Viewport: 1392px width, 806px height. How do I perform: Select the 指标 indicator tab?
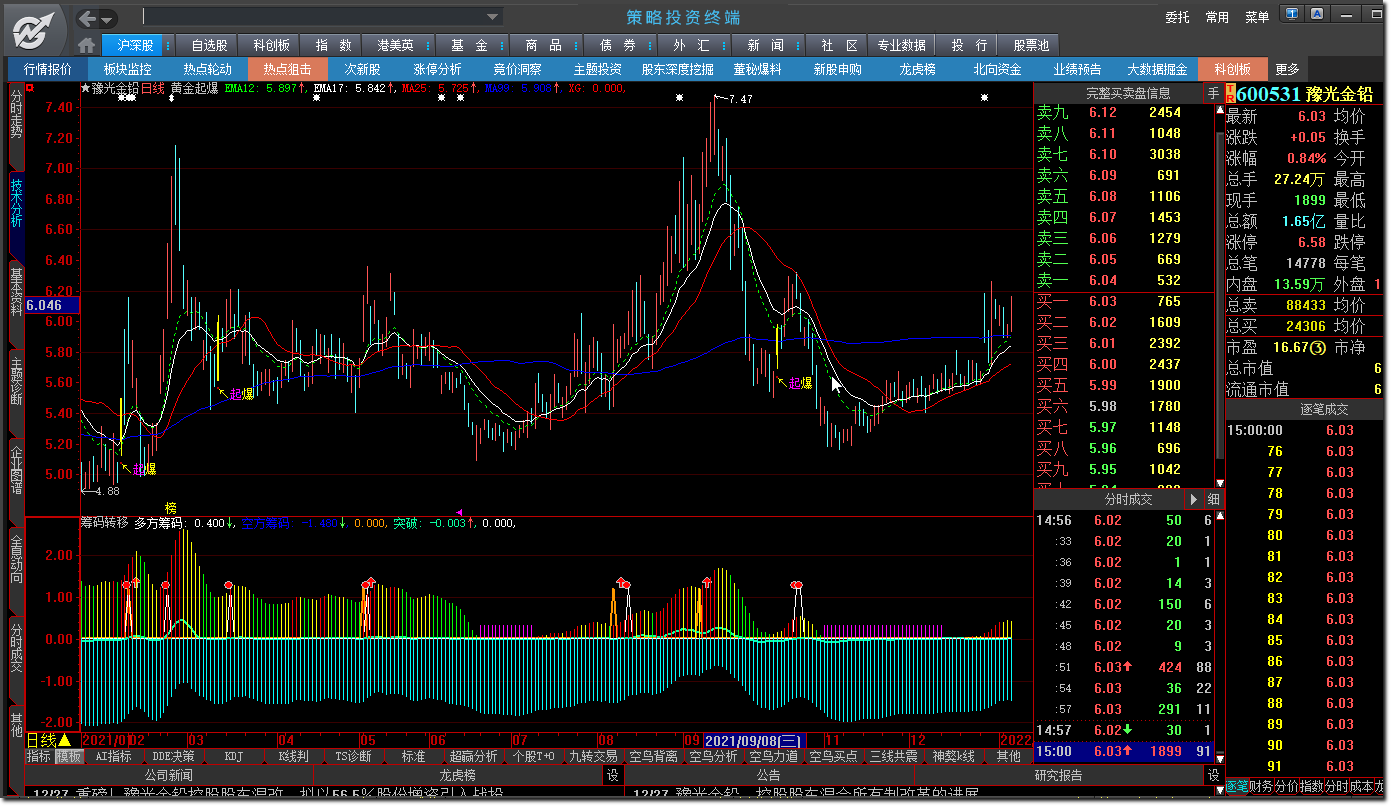point(39,757)
